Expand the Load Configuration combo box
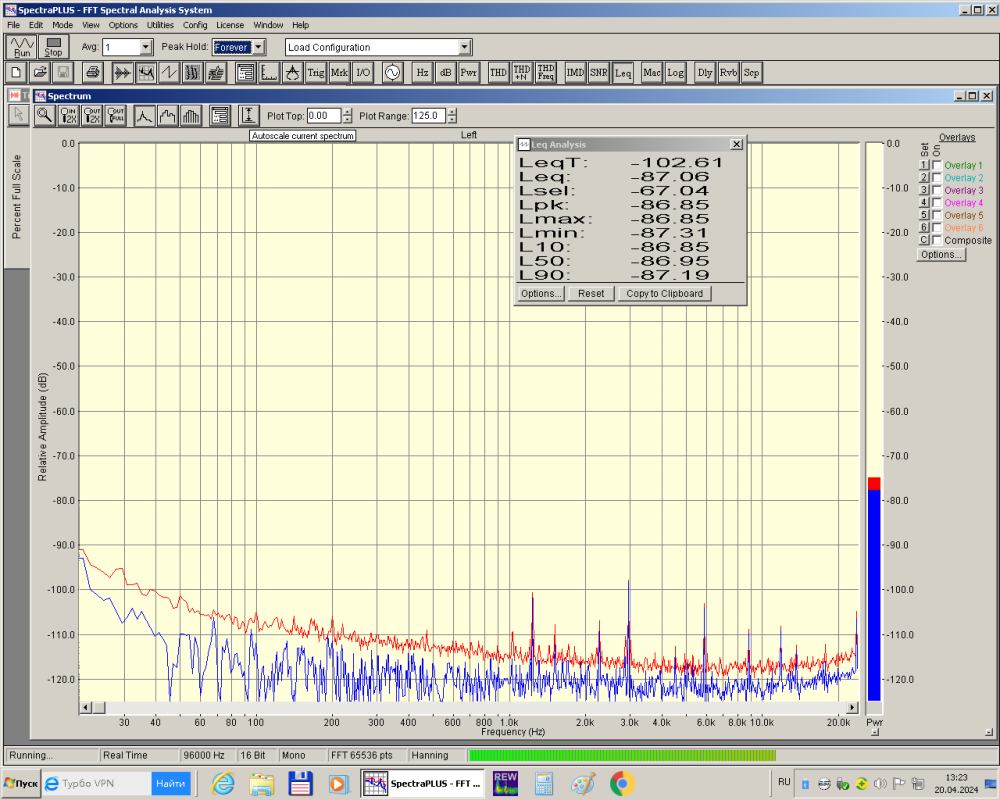Image resolution: width=1000 pixels, height=800 pixels. coord(464,47)
